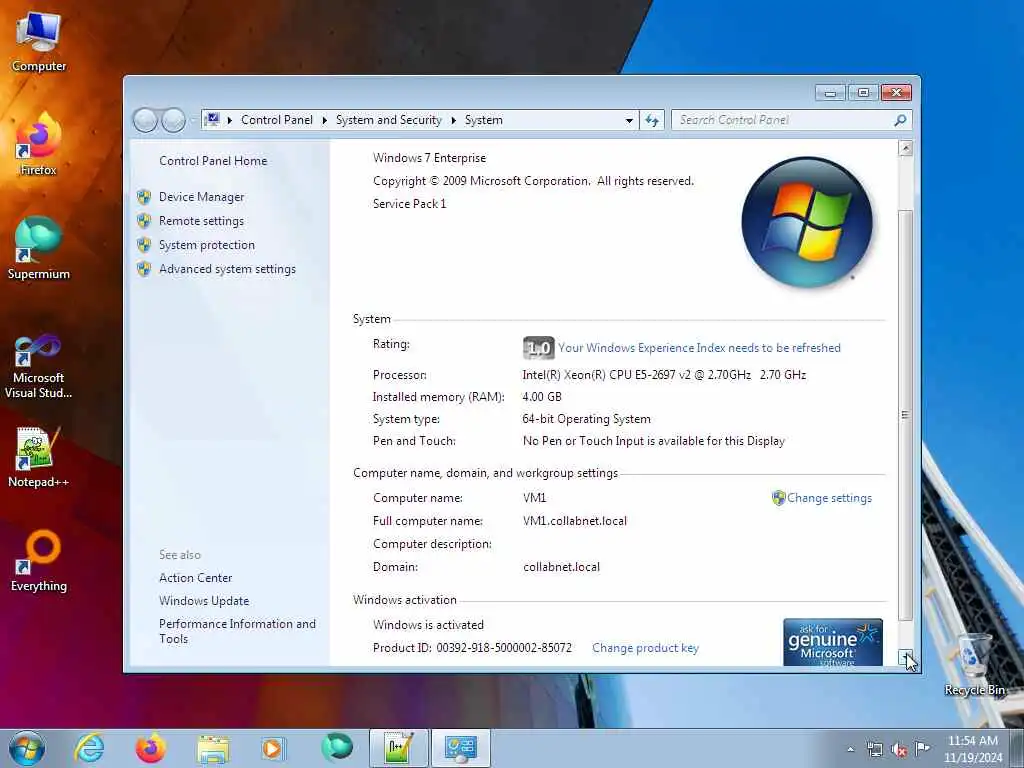Viewport: 1024px width, 768px height.
Task: Switch to Notepad++ on the taskbar
Action: (398, 748)
